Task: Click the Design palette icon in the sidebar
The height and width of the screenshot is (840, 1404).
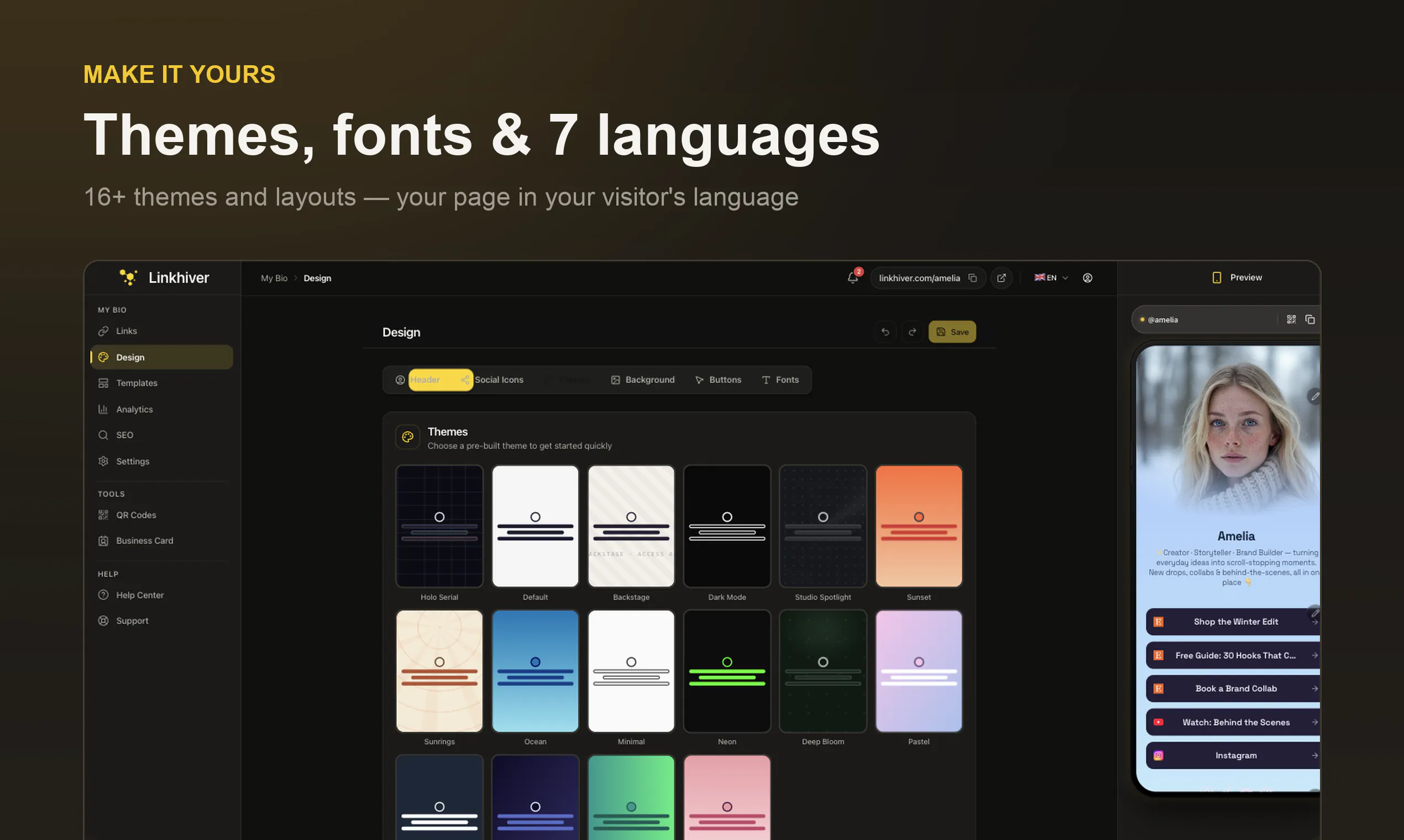Action: [103, 357]
